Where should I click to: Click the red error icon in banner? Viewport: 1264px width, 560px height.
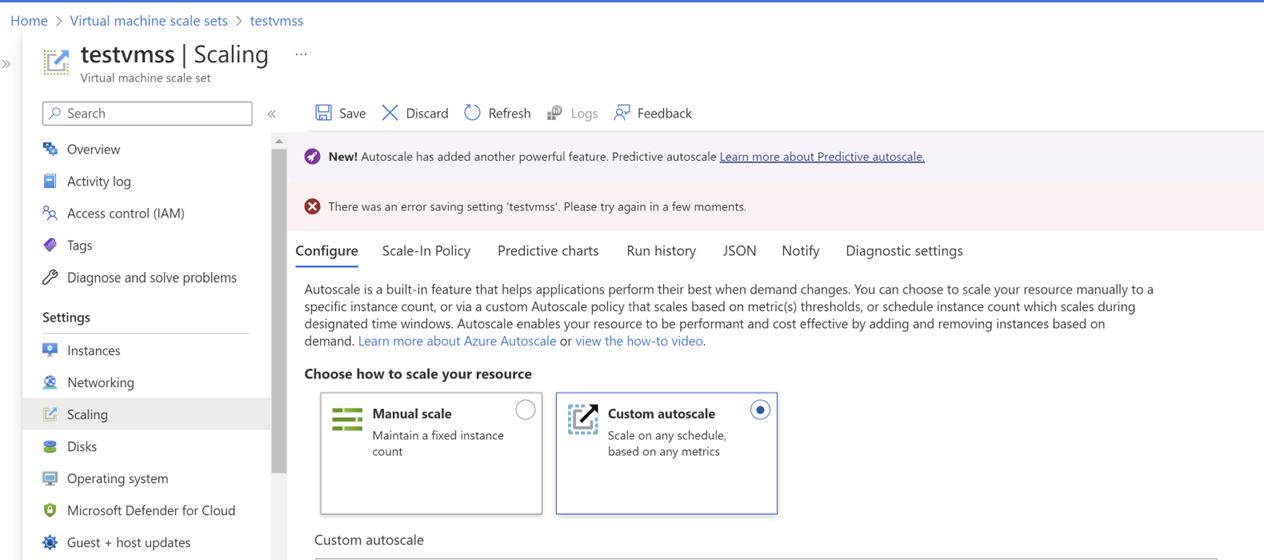pyautogui.click(x=312, y=206)
